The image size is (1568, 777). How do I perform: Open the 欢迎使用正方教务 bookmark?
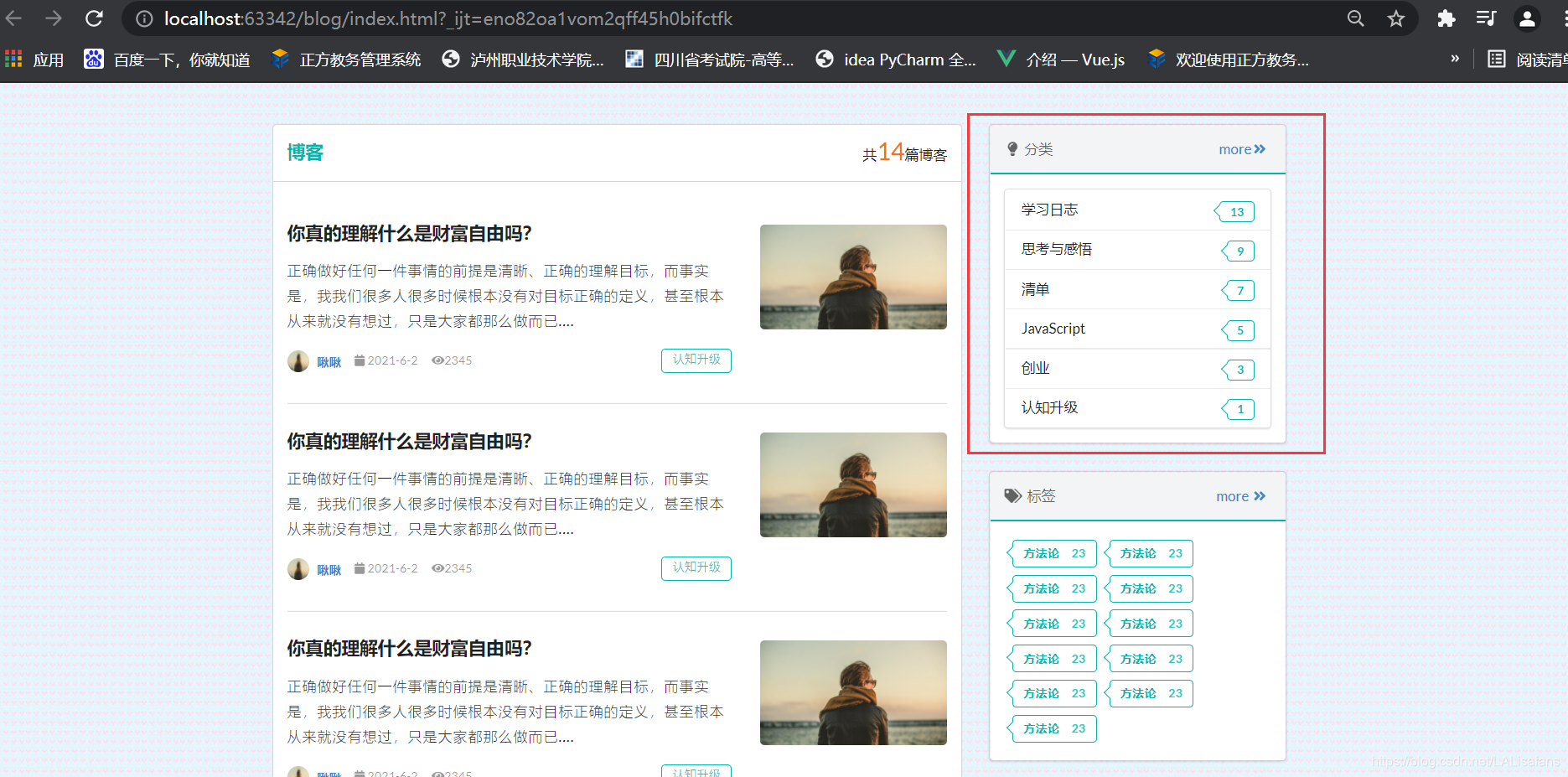[1229, 60]
